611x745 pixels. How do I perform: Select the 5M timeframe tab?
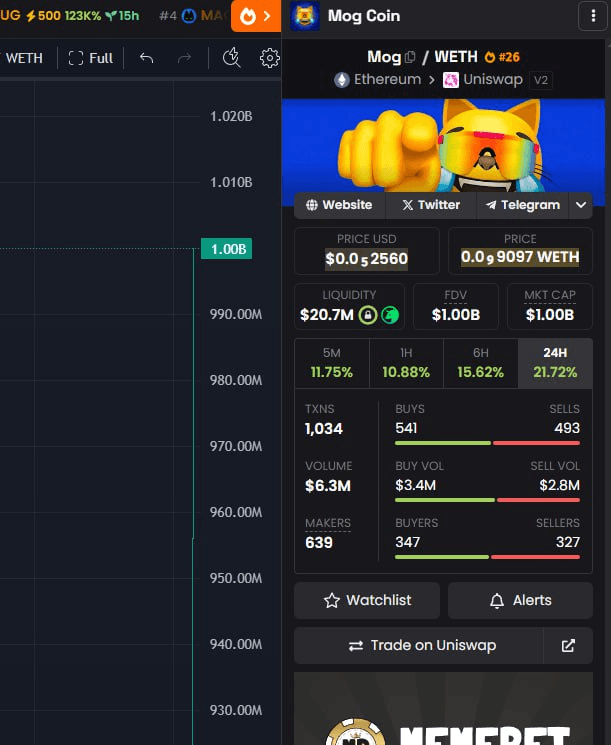point(332,363)
